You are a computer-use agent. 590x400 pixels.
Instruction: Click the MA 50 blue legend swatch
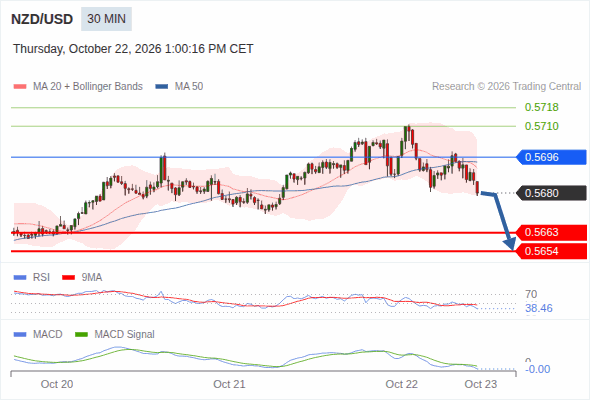162,87
